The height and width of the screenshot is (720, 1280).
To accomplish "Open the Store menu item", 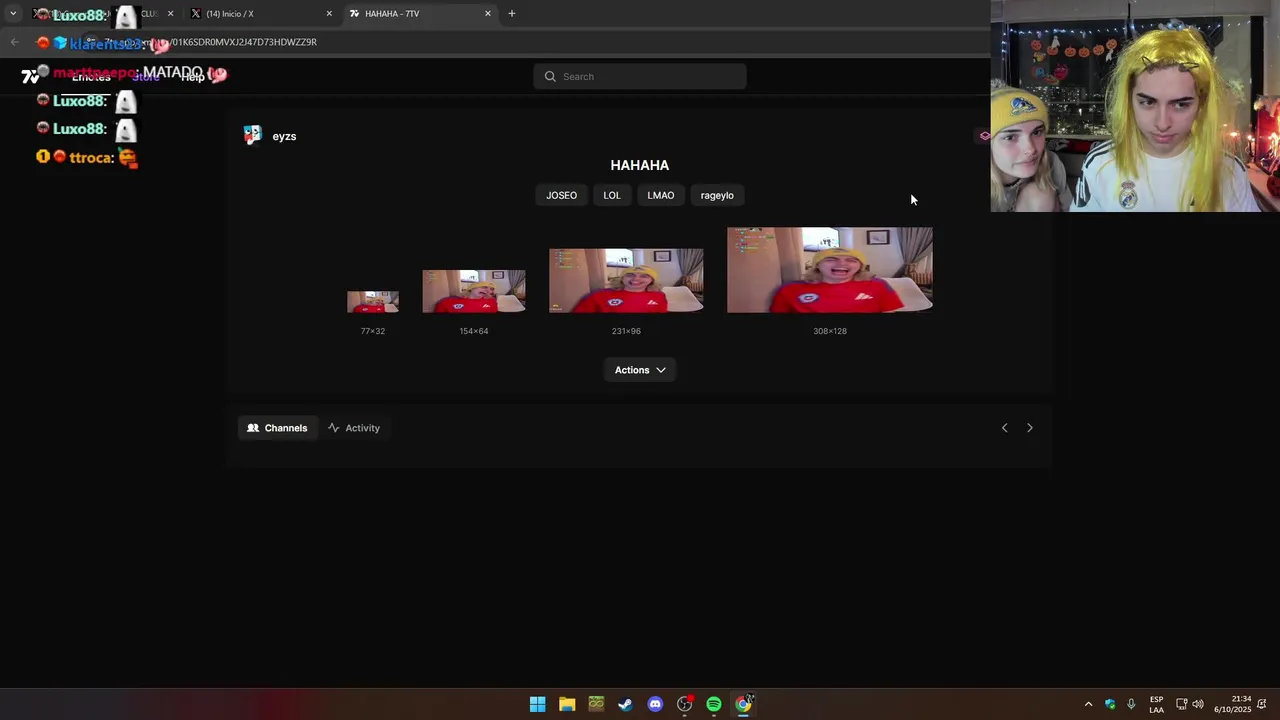I will [146, 77].
